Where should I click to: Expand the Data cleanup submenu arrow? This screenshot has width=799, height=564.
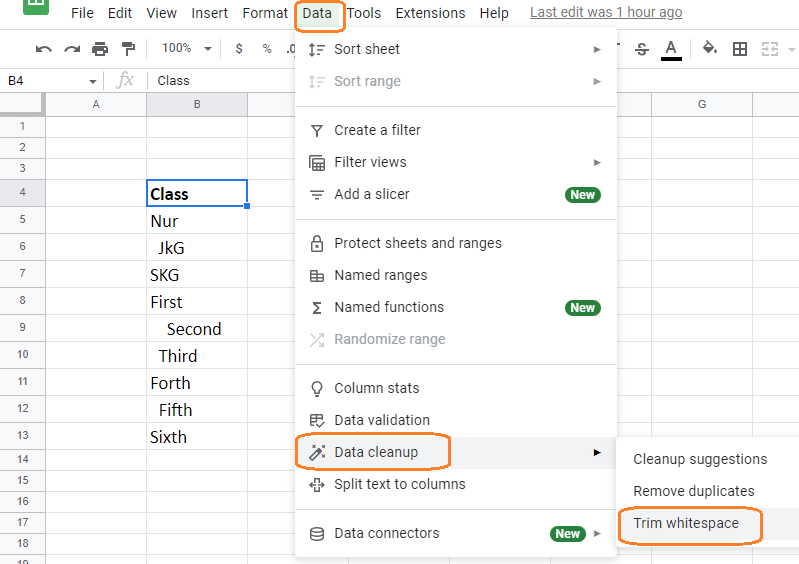point(597,452)
